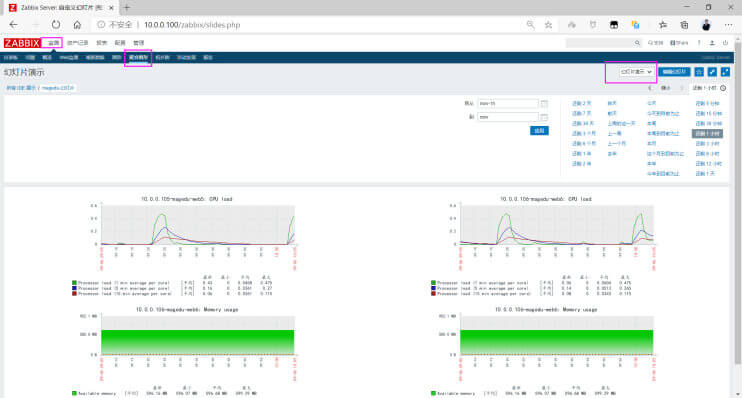
Task: Click the address bar URL 10.0.0.100/zabbix/slides.php
Action: coord(192,25)
